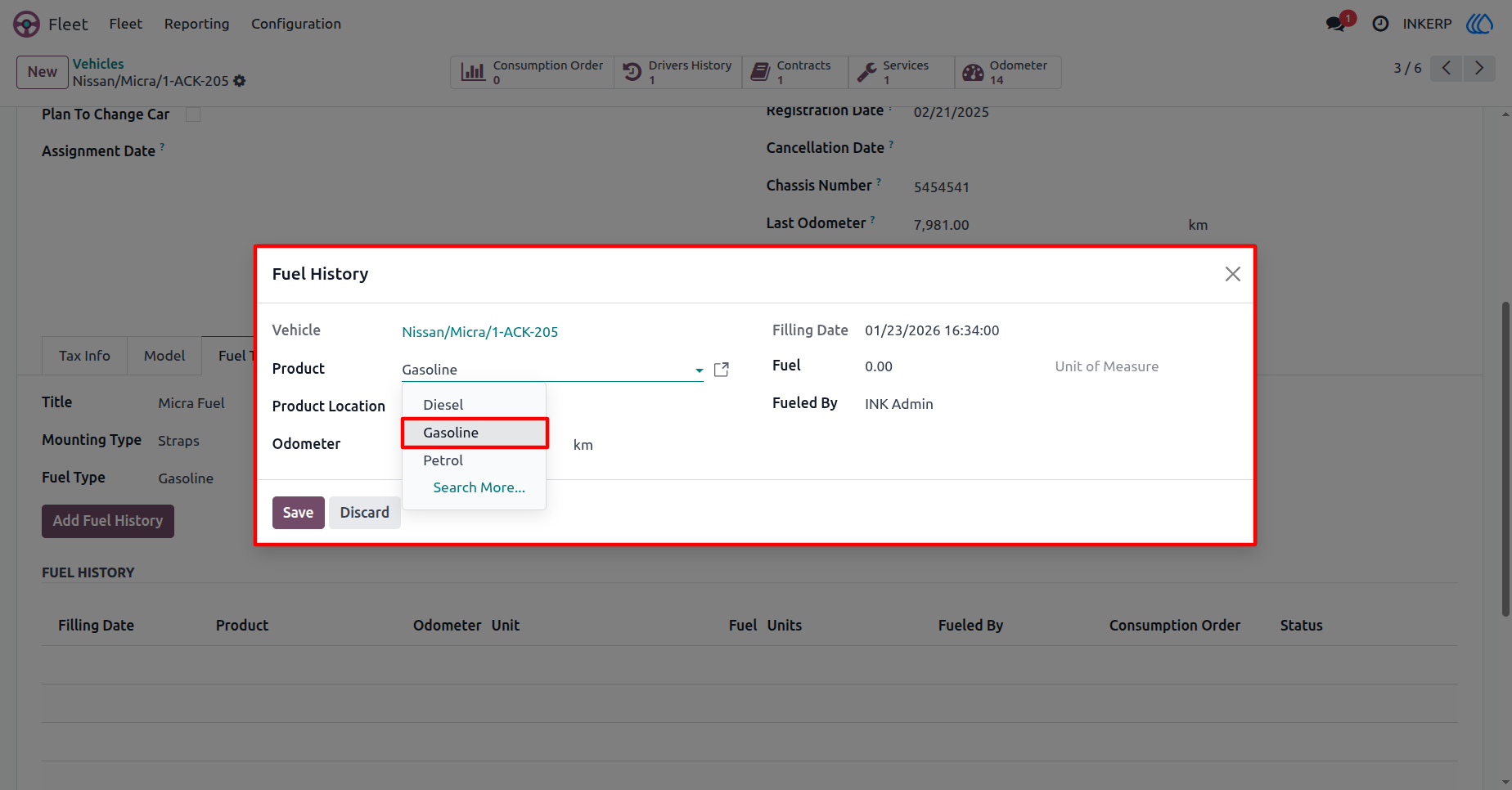1512x790 pixels.
Task: Expand the Product dropdown arrow
Action: pos(699,370)
